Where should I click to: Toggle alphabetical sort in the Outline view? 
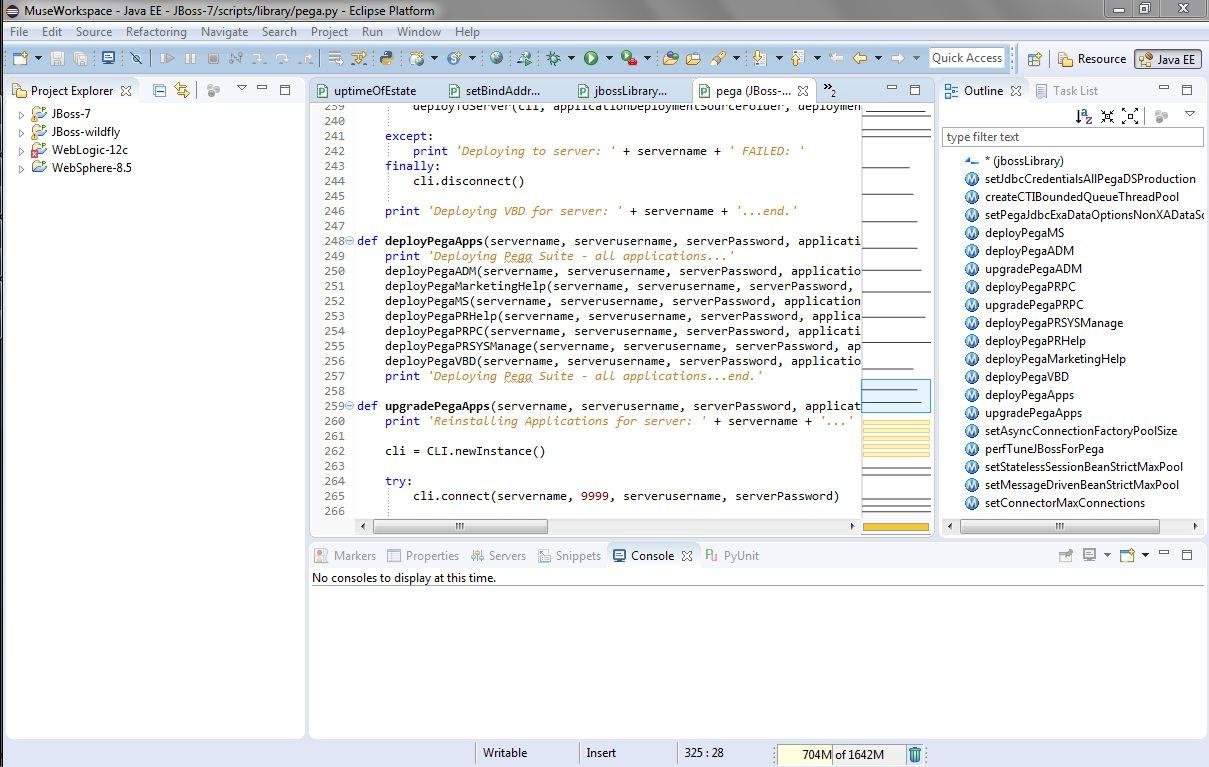point(1083,116)
